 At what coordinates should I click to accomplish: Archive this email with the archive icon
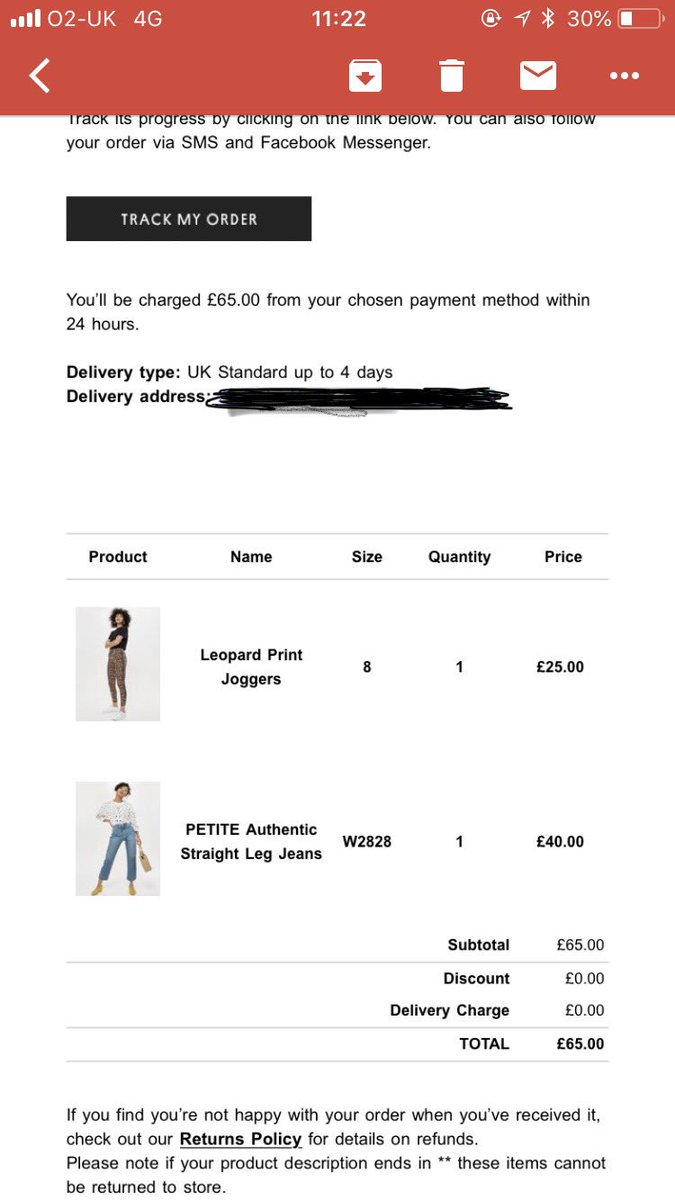click(x=365, y=76)
